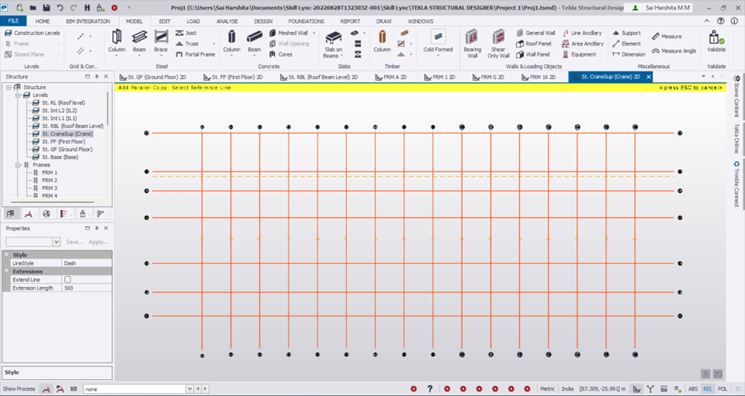745x396 pixels.
Task: Toggle the Extend Line checkbox
Action: 67,280
